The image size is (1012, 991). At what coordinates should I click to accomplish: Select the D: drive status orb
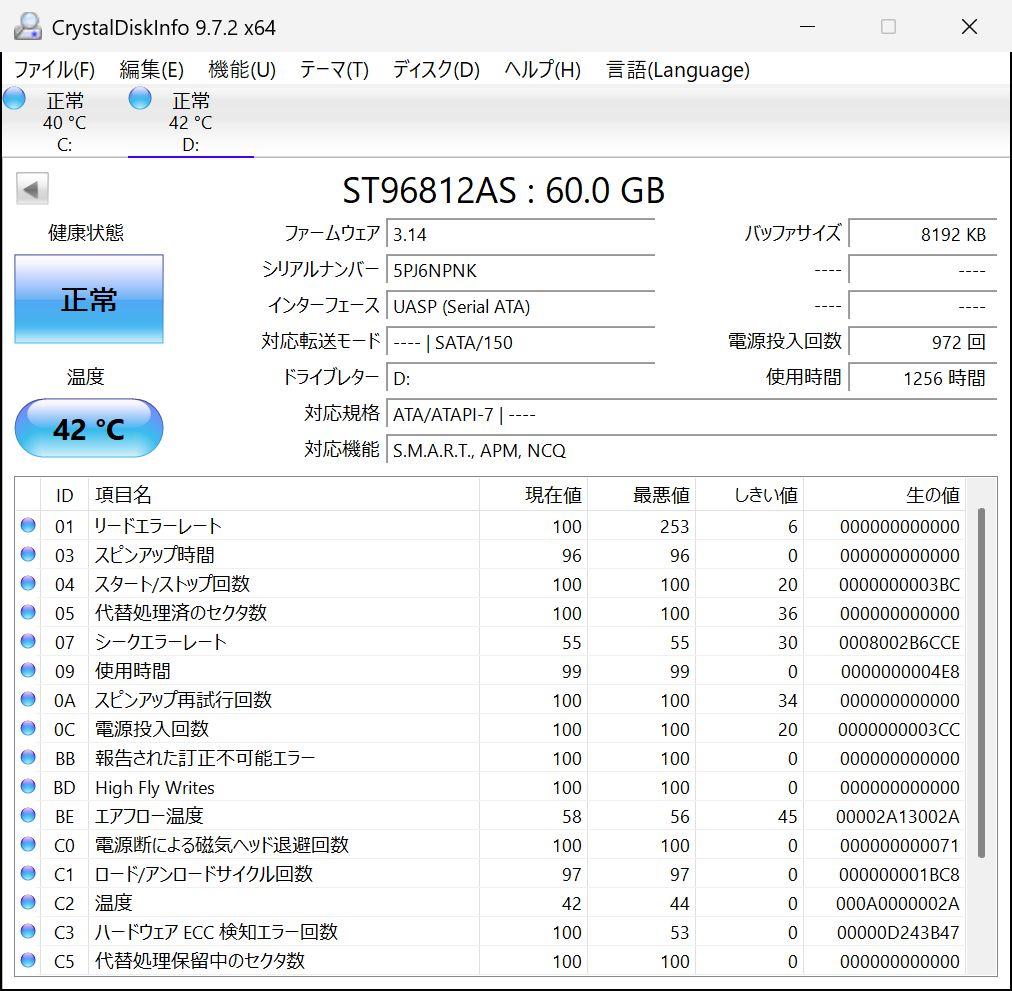[140, 99]
